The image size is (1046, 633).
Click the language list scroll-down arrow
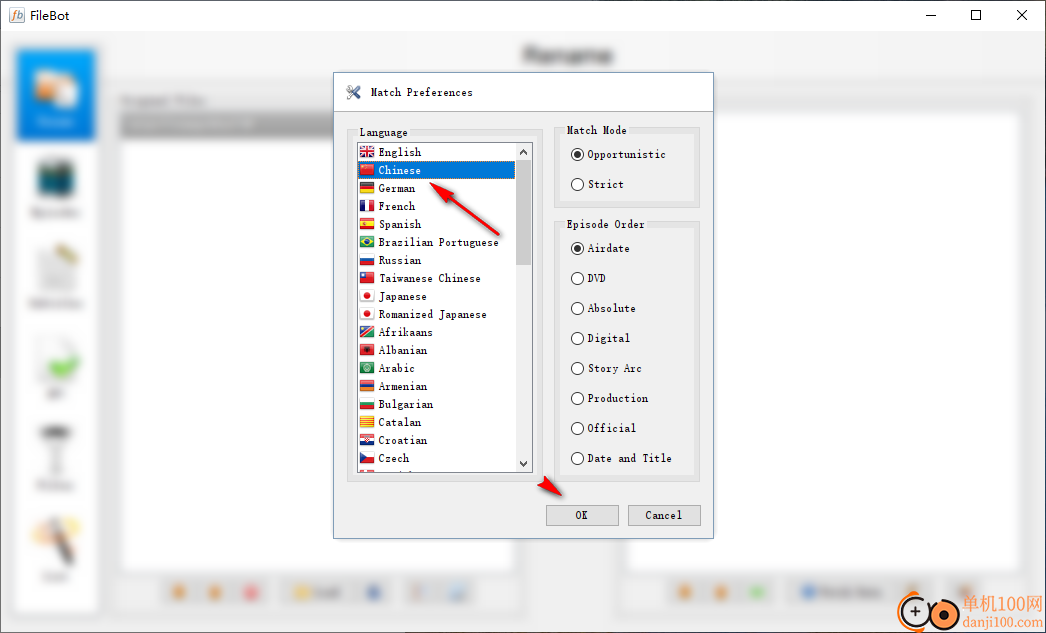pyautogui.click(x=524, y=464)
